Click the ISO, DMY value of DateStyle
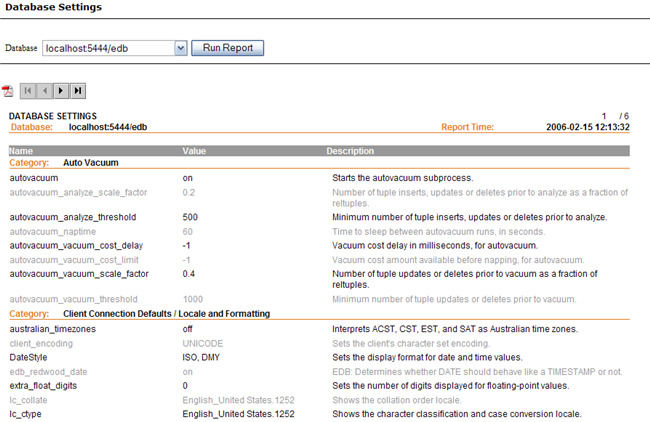Screen dimensions: 650x422 (x=201, y=357)
